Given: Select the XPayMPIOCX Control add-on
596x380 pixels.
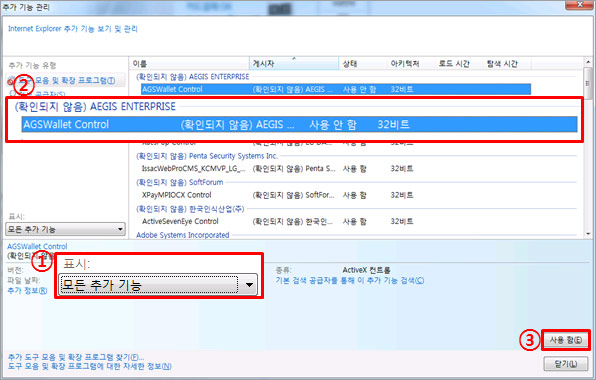Looking at the screenshot, I should [336, 195].
